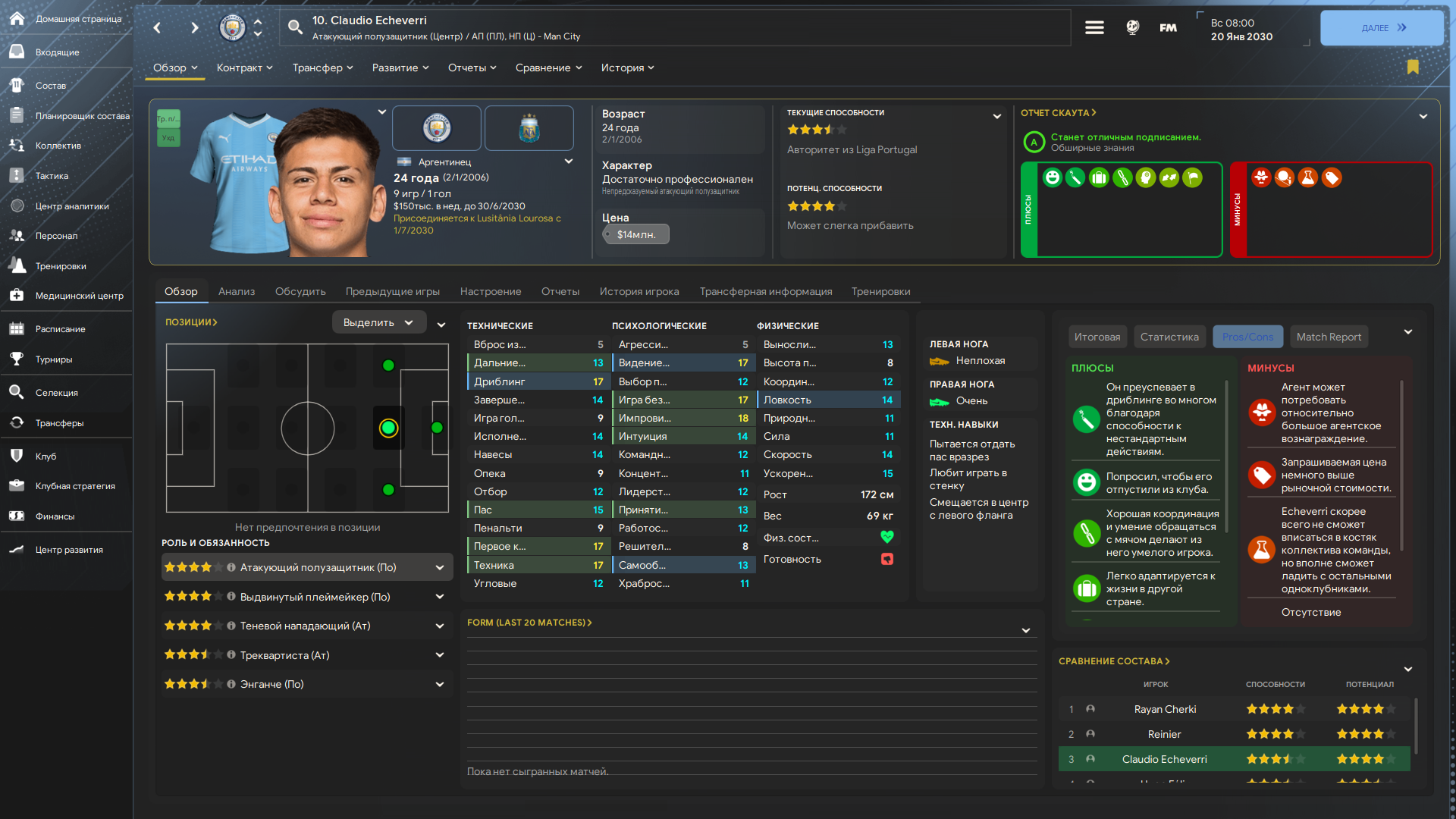Image resolution: width=1456 pixels, height=819 pixels.
Task: Click the ДАЛЕЕ continue button
Action: coord(1382,28)
